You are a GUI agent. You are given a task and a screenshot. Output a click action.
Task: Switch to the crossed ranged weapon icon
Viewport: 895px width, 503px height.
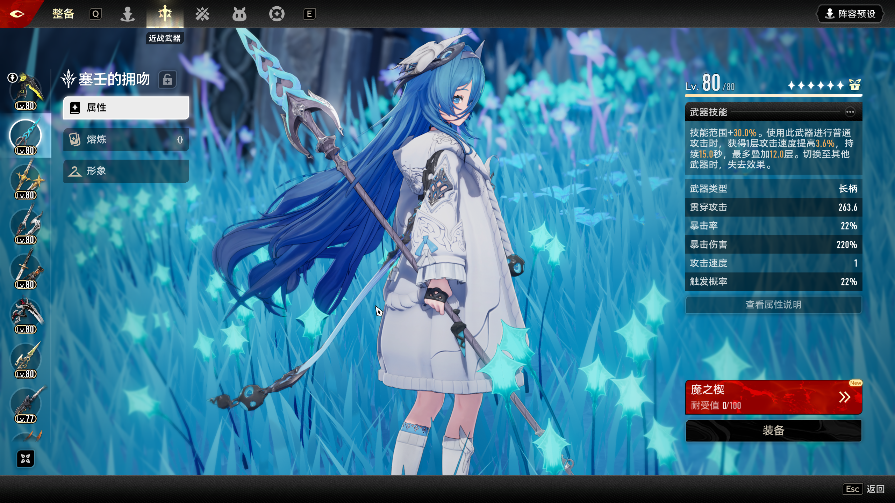point(202,14)
